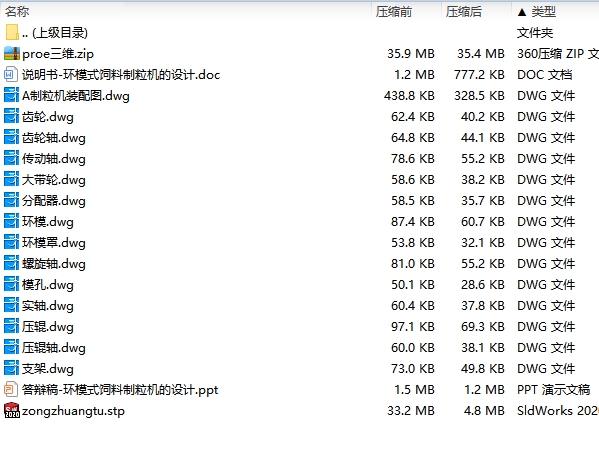Click the SldWorks type cell of zongzhuangtu.stp
The width and height of the screenshot is (599, 473).
point(558,411)
